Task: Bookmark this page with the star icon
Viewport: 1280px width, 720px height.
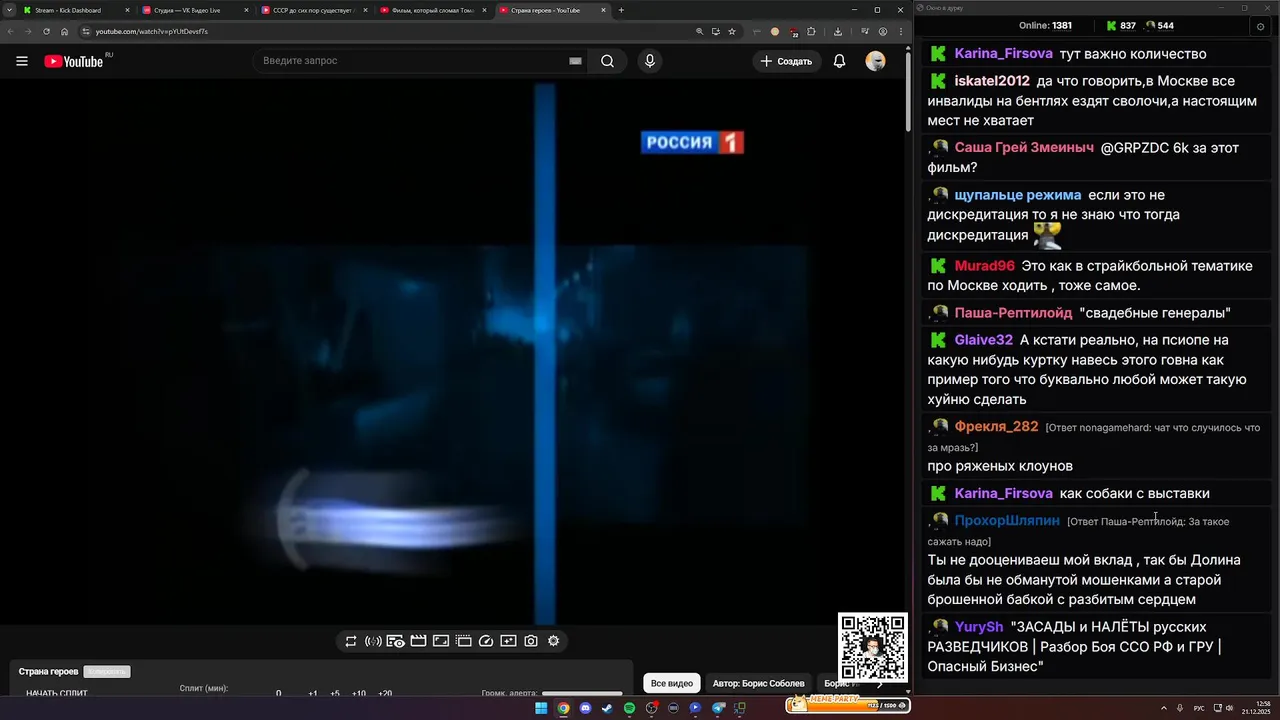Action: pyautogui.click(x=732, y=31)
